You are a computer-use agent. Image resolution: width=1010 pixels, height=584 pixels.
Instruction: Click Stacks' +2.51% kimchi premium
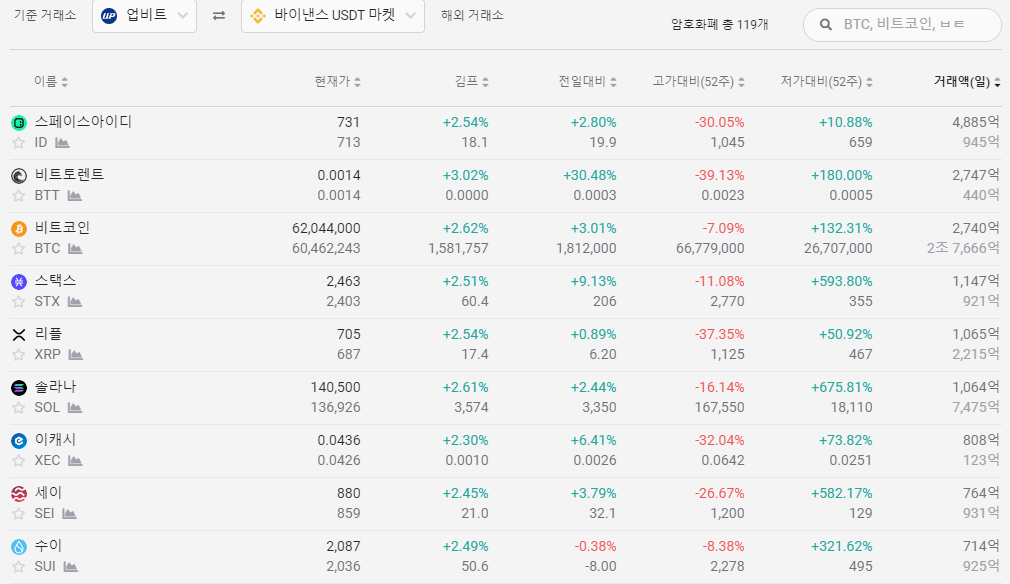point(465,281)
